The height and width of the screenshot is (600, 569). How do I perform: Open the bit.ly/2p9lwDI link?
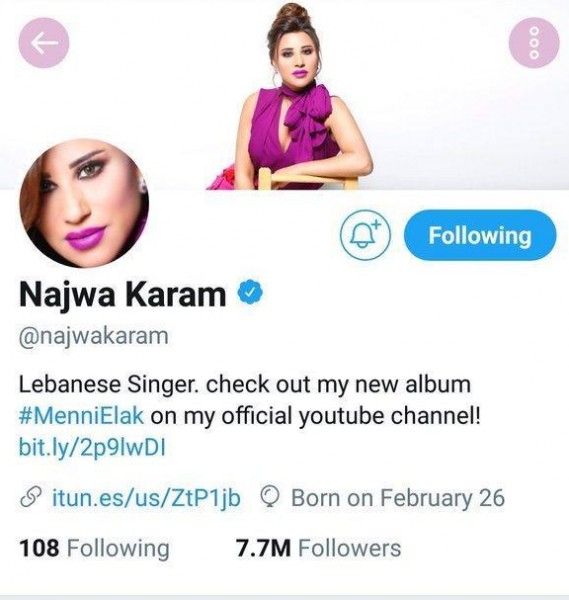[x=92, y=447]
